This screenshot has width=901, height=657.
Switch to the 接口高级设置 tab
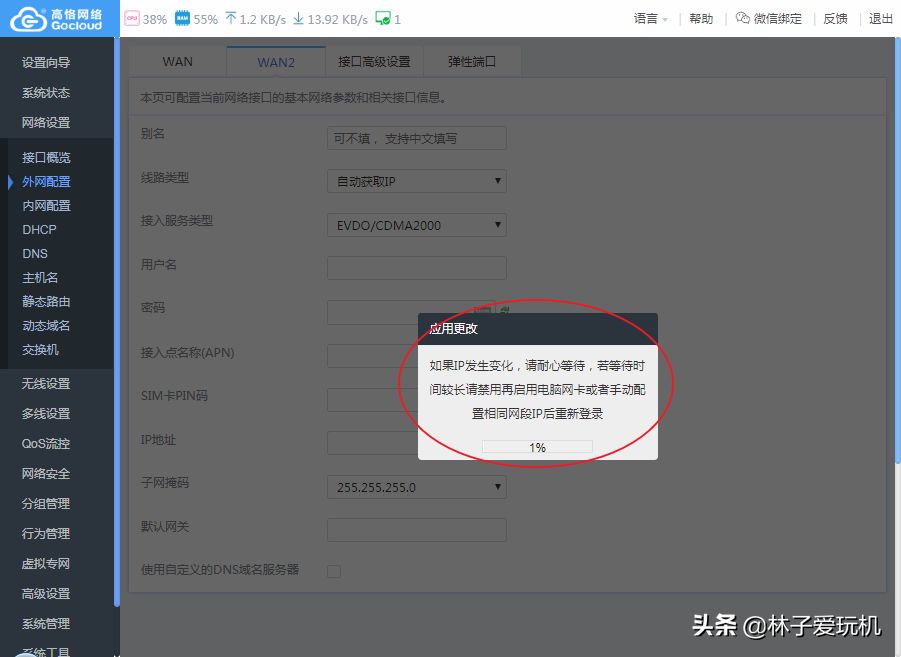[x=374, y=61]
